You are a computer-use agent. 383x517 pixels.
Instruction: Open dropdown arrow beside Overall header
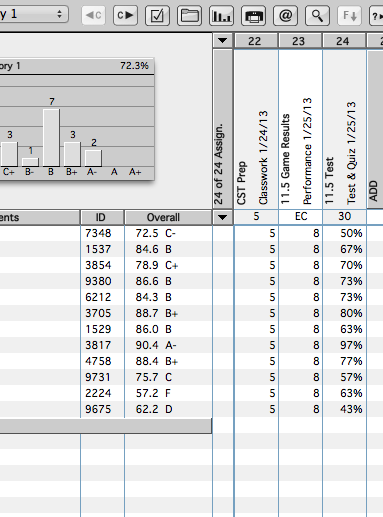coord(222,217)
